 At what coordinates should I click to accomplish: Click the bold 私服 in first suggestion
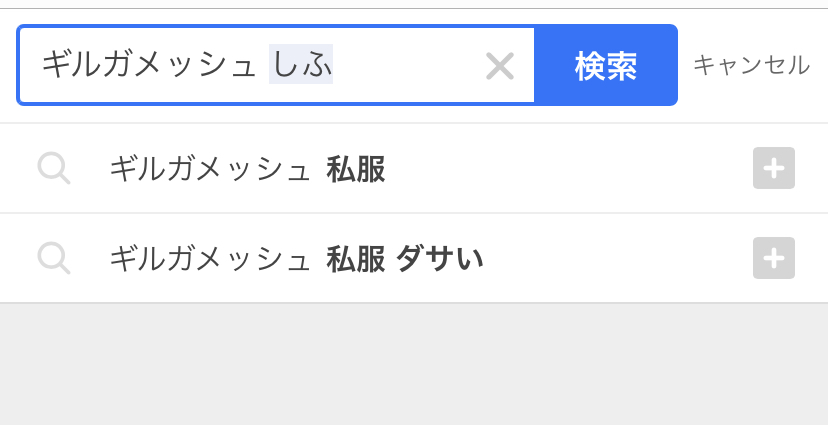tap(356, 169)
